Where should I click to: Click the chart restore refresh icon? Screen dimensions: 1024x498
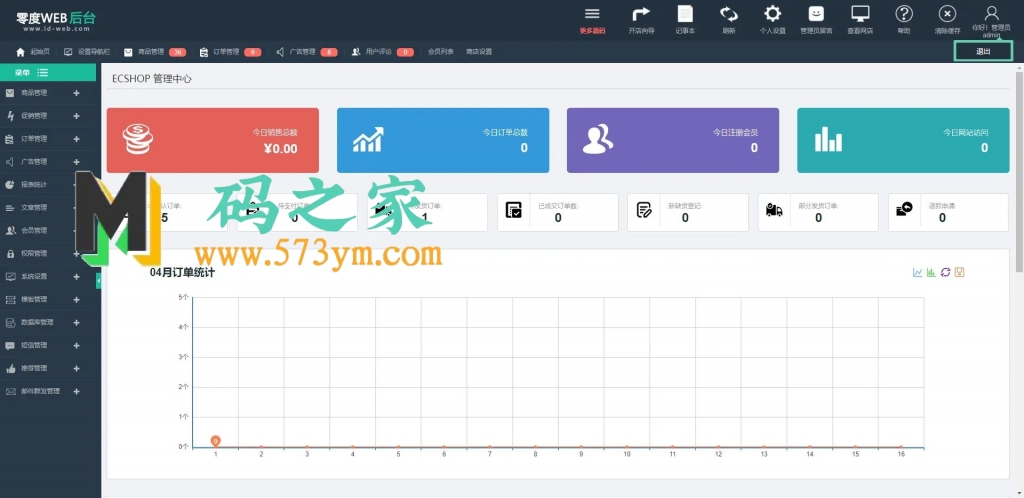coord(946,272)
